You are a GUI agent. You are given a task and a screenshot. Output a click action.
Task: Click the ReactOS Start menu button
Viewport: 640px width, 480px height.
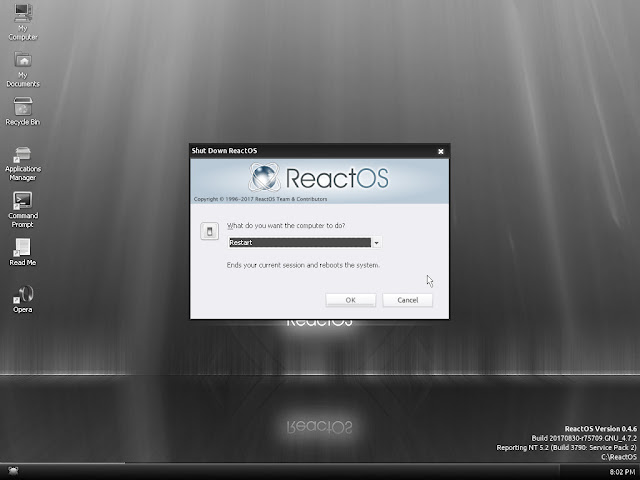click(x=13, y=471)
